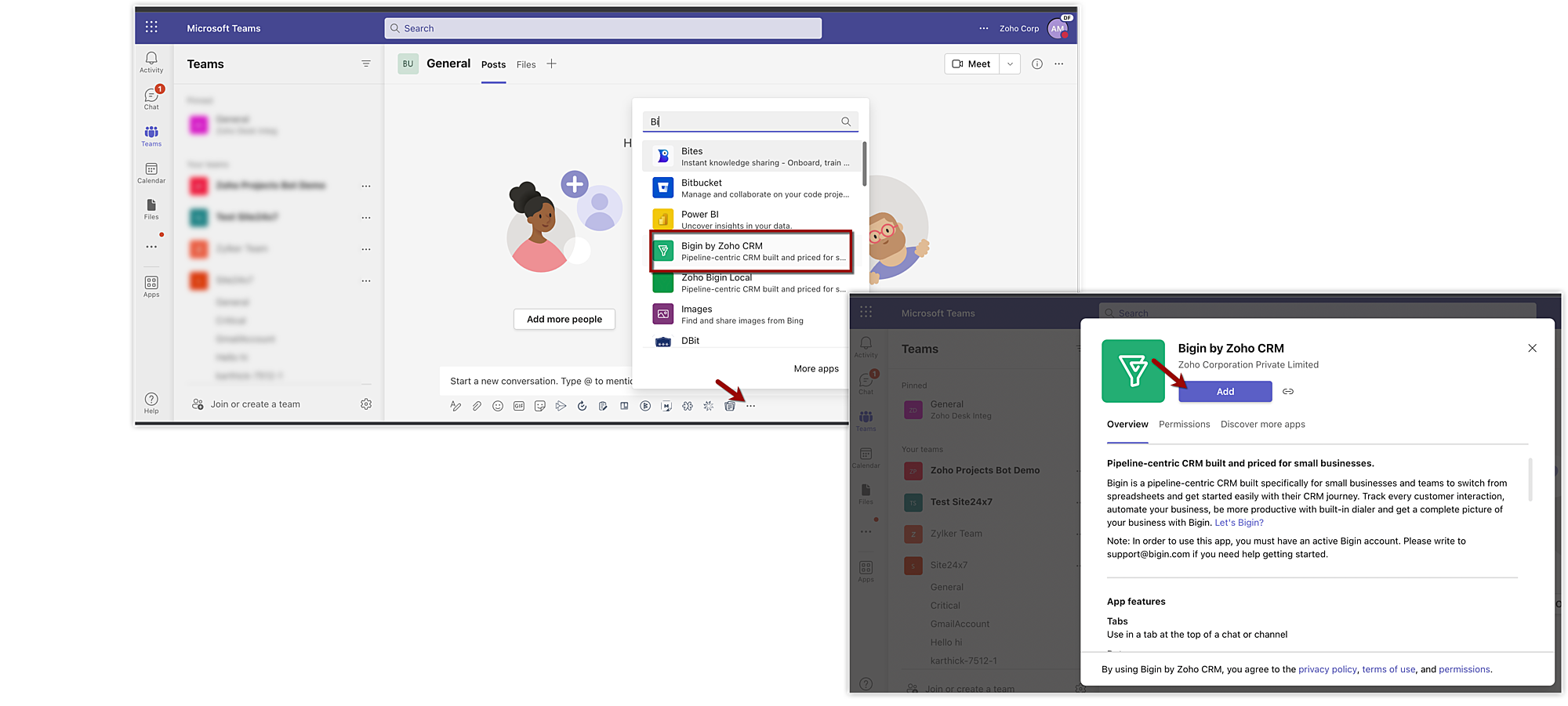The image size is (1568, 706).
Task: Select Overview tab in Bigin dialog
Action: [x=1127, y=425]
